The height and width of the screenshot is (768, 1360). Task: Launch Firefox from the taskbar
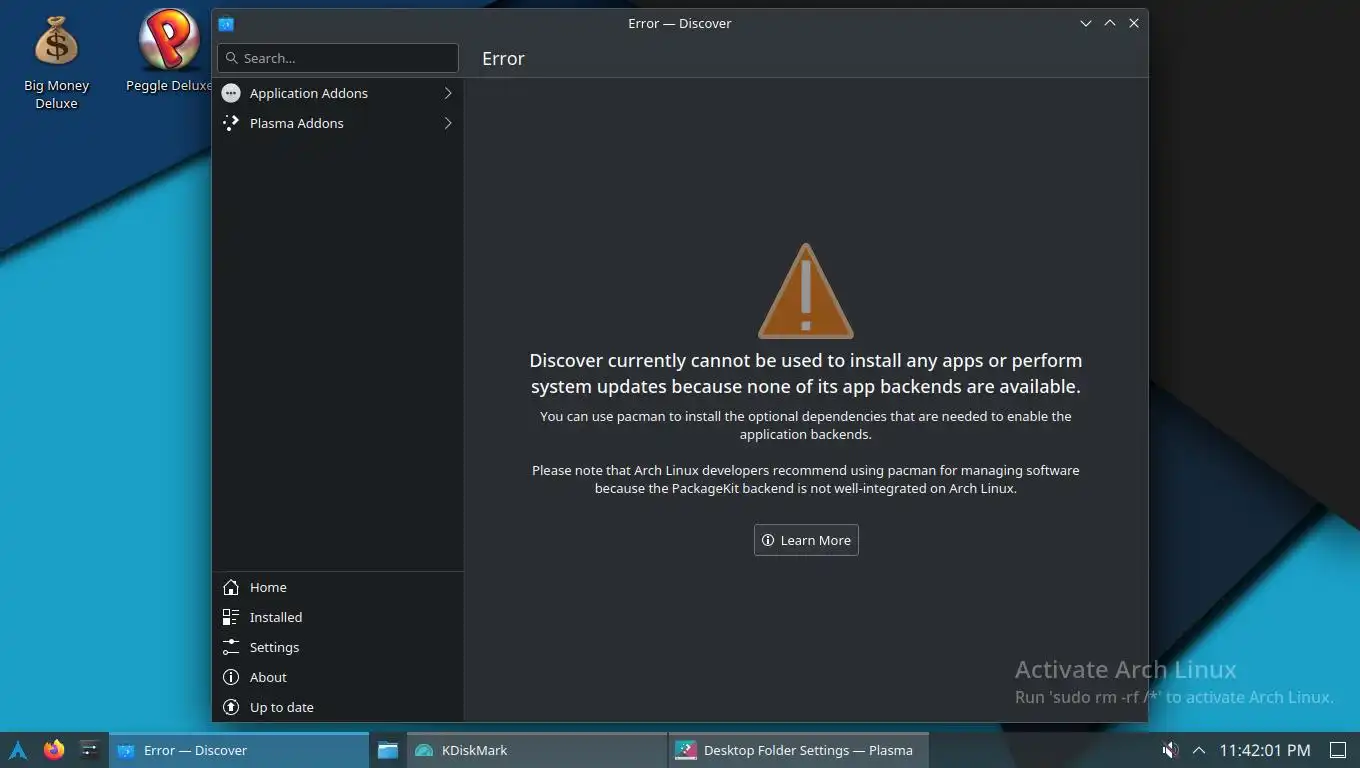54,749
